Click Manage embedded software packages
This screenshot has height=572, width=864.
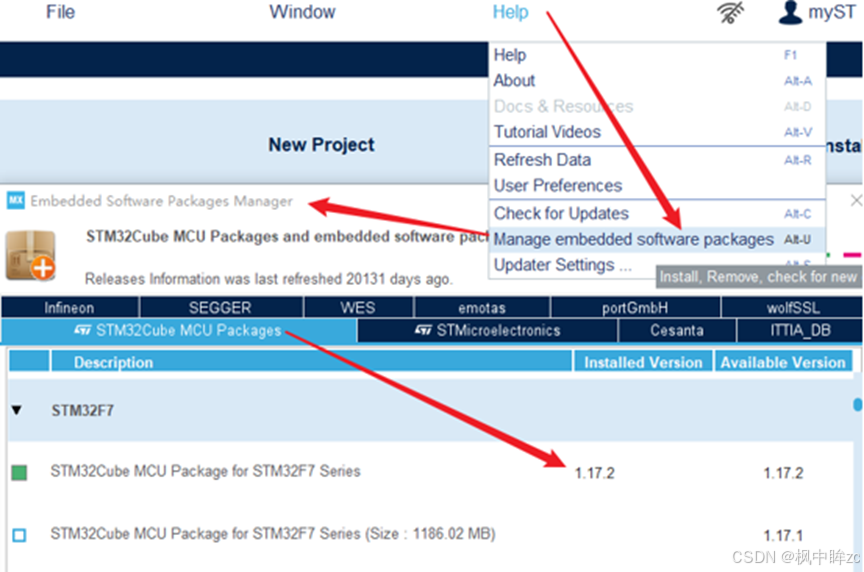click(656, 239)
